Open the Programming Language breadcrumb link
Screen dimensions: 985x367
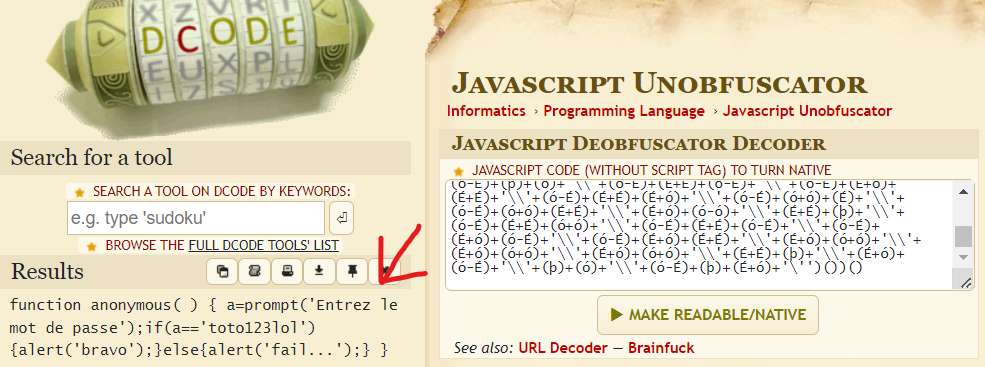(x=624, y=111)
